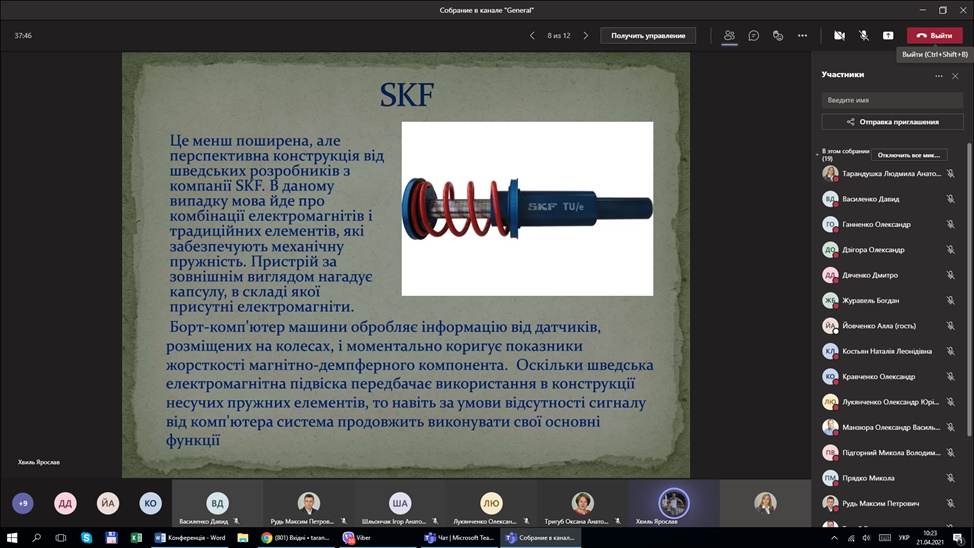974x548 pixels.
Task: Click Отключить все микрофоны button
Action: point(909,155)
